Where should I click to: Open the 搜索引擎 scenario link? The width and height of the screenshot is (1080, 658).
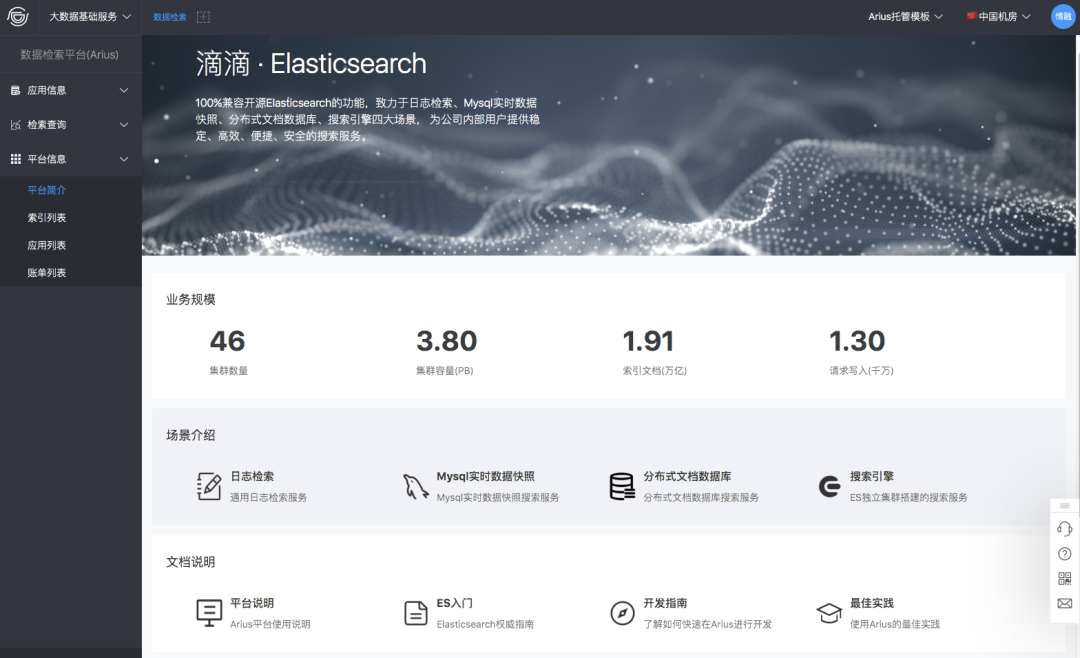click(x=872, y=476)
